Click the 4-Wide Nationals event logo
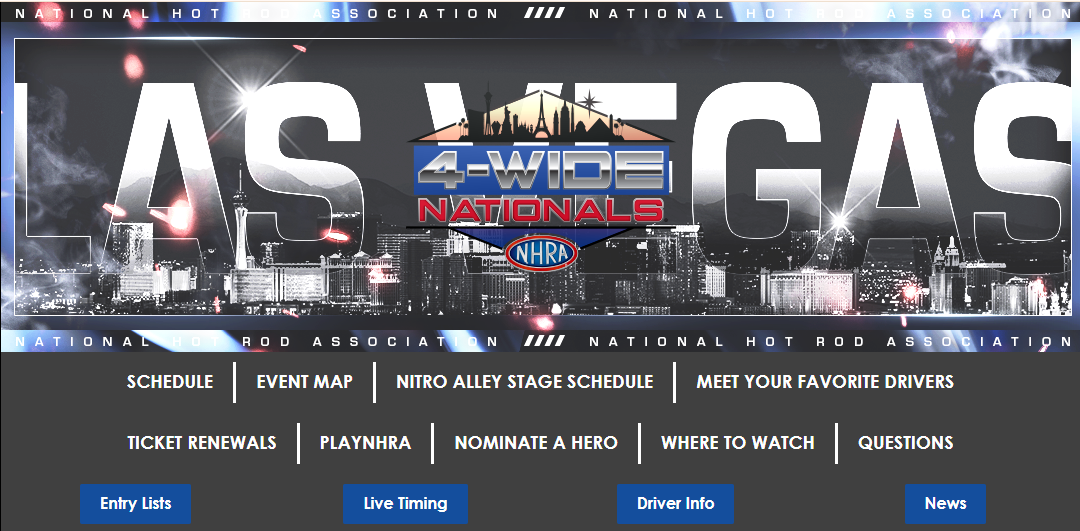The height and width of the screenshot is (531, 1080). (540, 179)
